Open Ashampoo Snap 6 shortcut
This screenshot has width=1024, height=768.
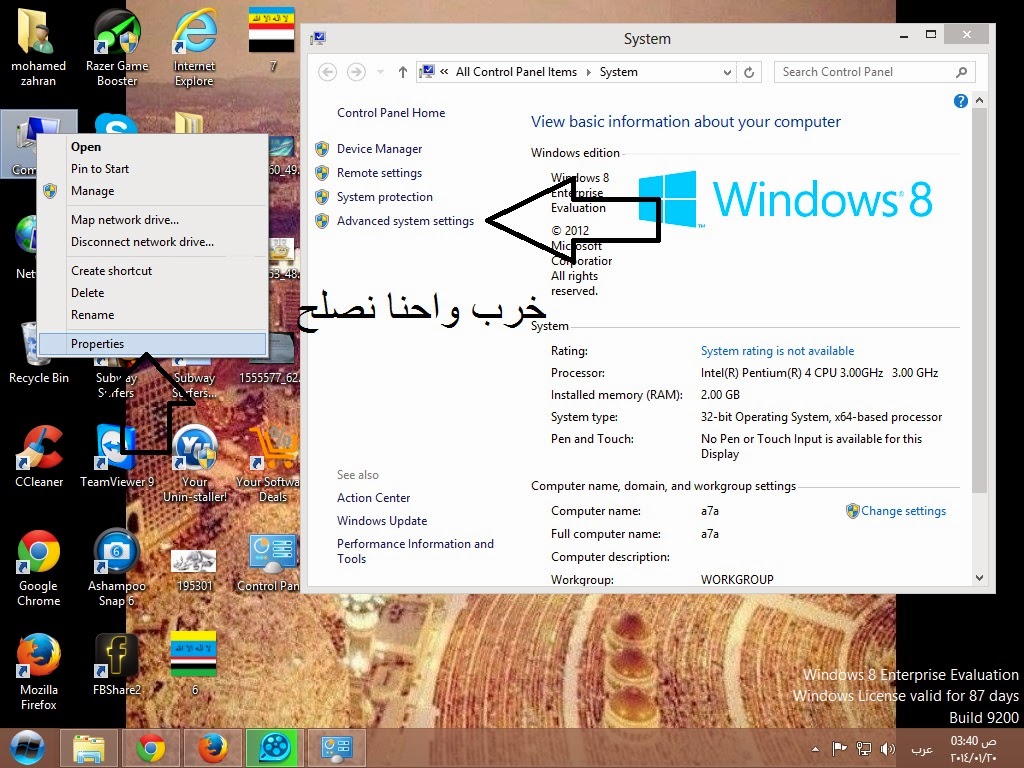pos(117,567)
